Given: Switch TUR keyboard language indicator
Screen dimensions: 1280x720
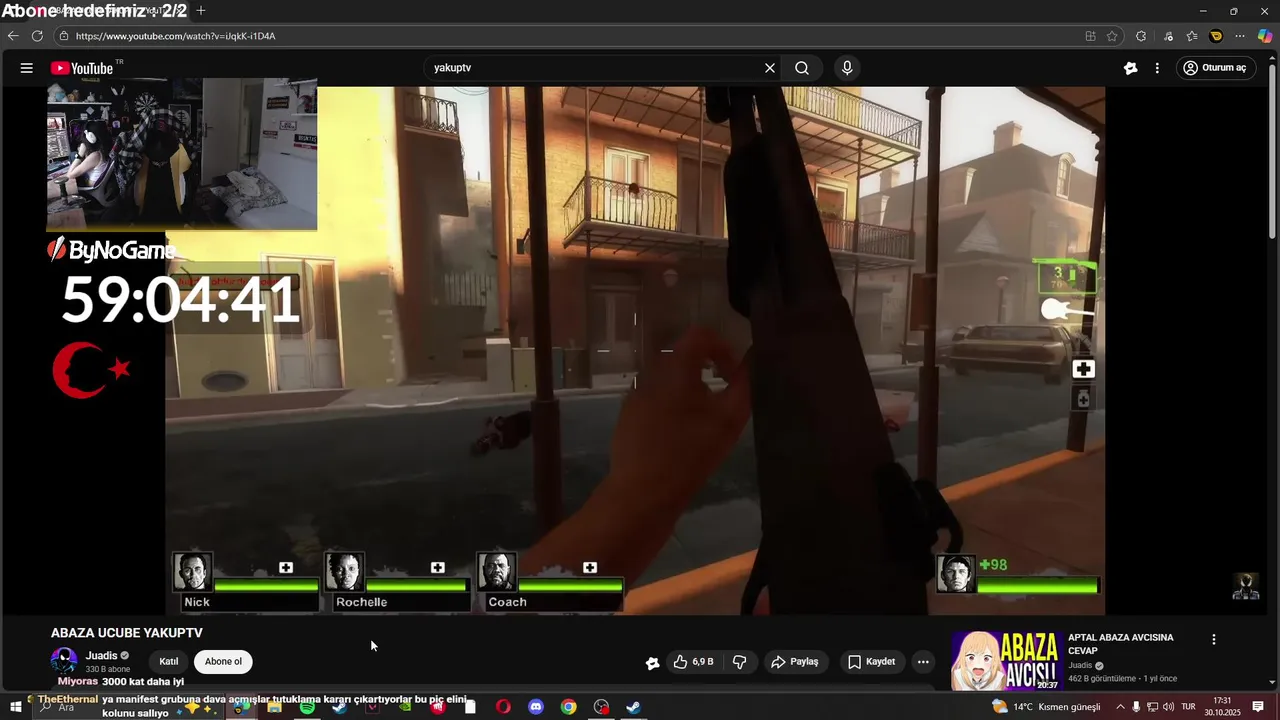Looking at the screenshot, I should 1188,707.
